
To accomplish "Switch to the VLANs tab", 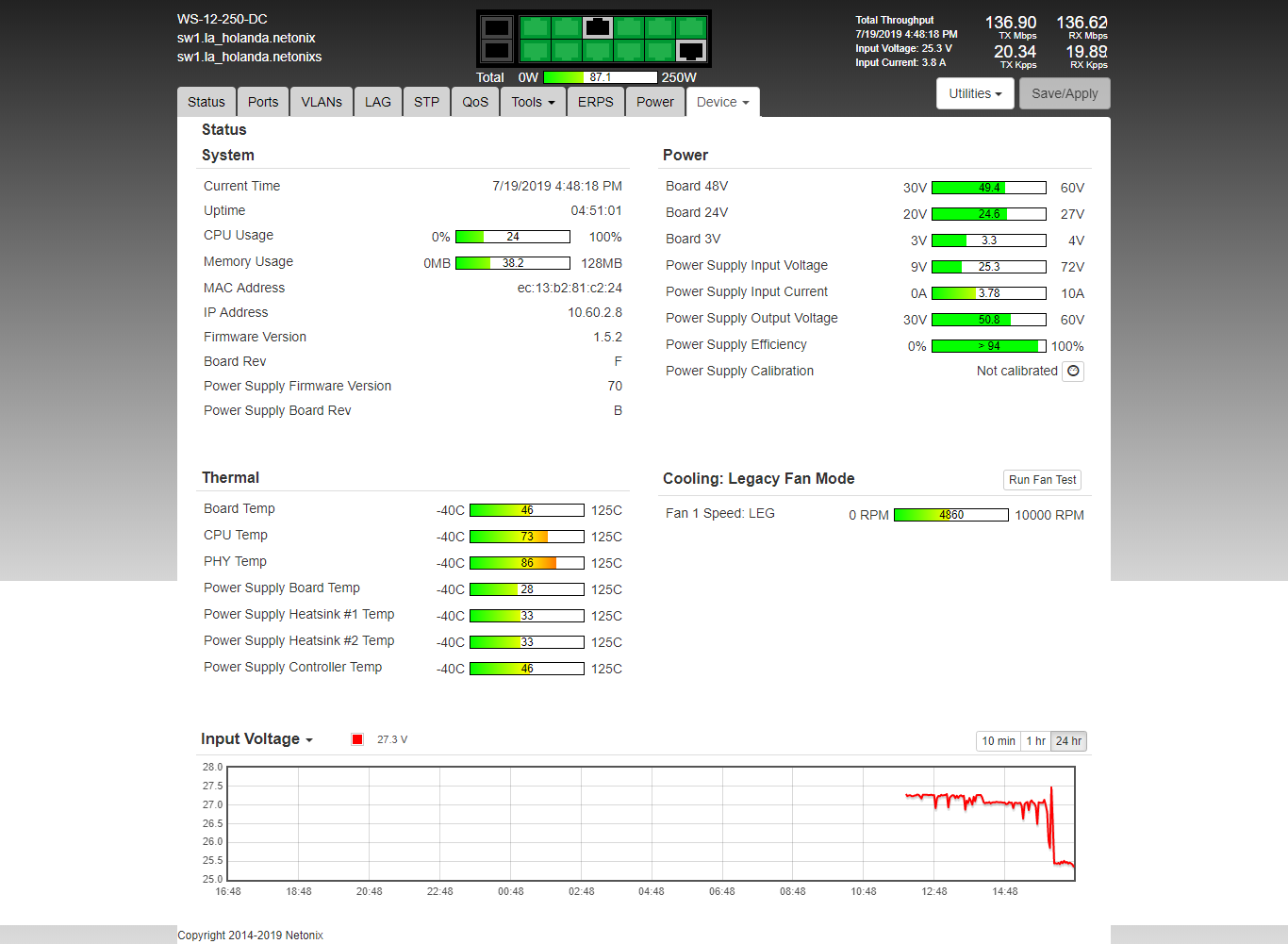I will pos(322,102).
